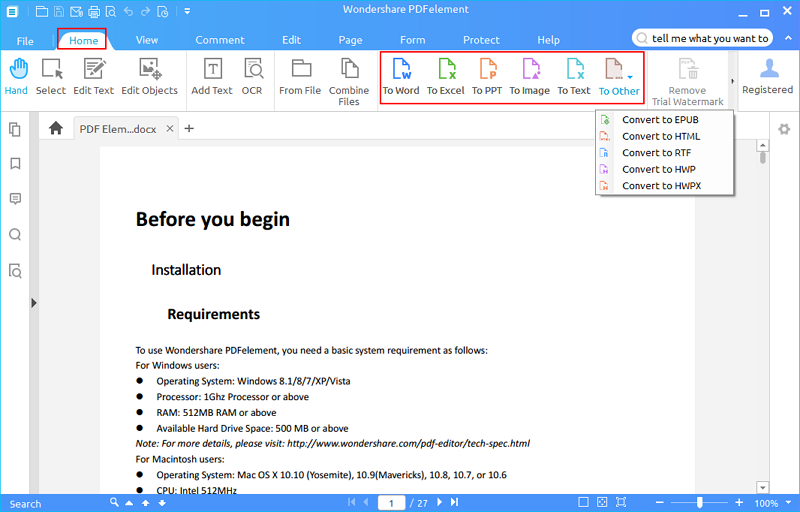Screen dimensions: 800x512
Task: Switch to the View tab
Action: (x=147, y=40)
